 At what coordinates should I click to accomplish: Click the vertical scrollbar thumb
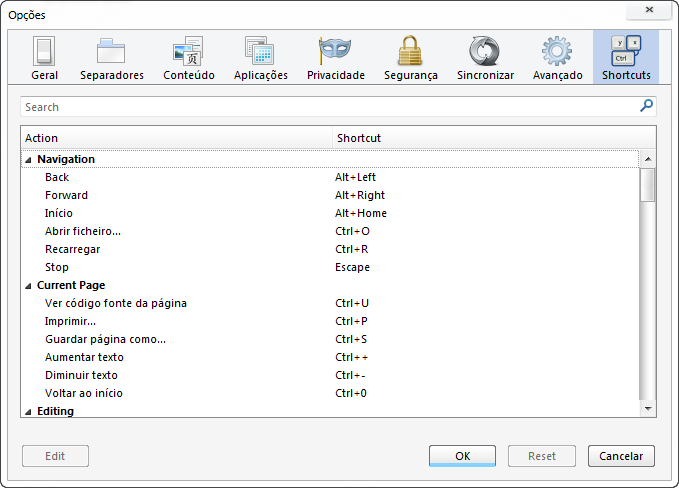pos(648,185)
